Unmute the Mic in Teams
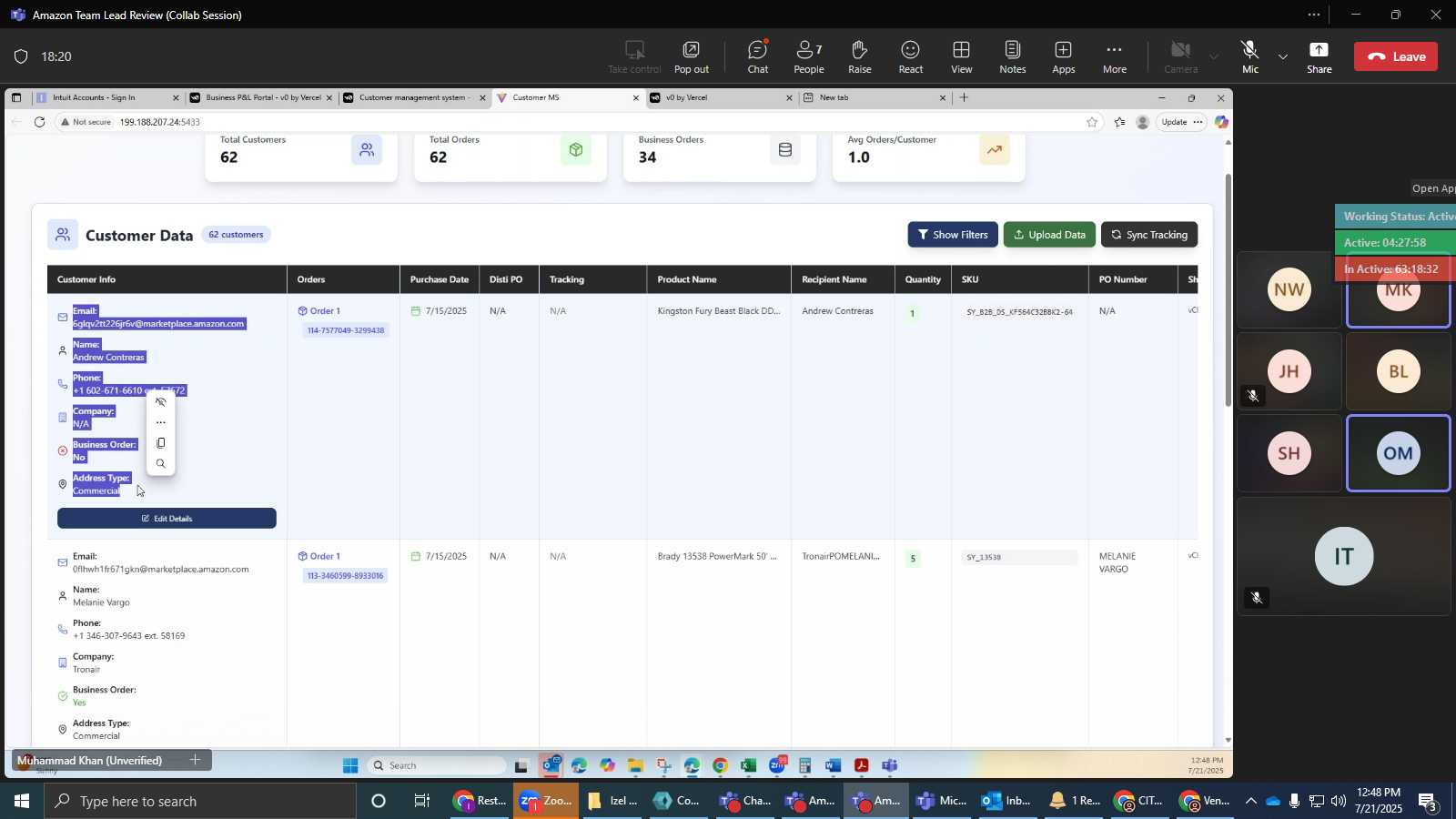 [1250, 56]
